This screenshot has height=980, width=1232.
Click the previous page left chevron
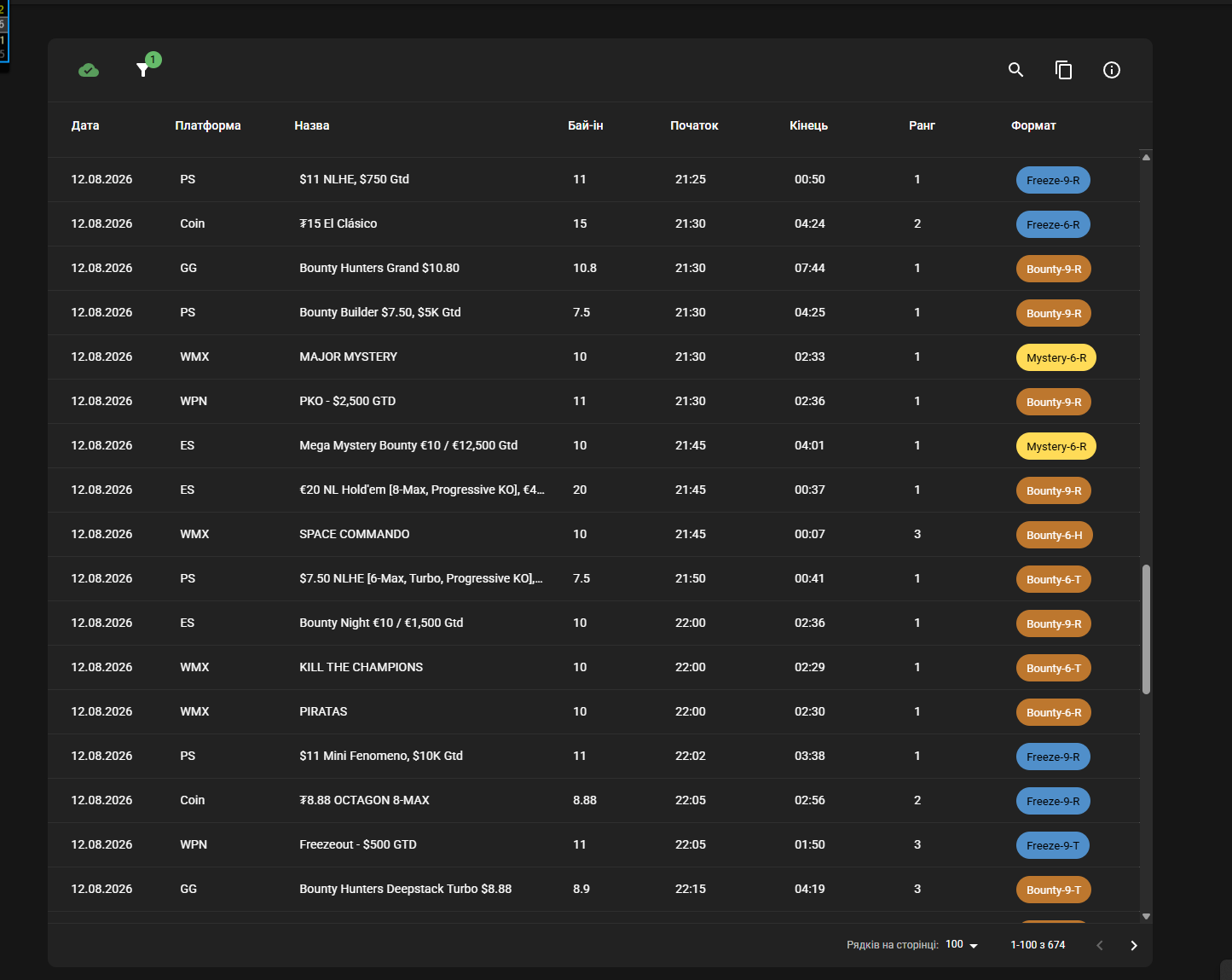point(1100,945)
